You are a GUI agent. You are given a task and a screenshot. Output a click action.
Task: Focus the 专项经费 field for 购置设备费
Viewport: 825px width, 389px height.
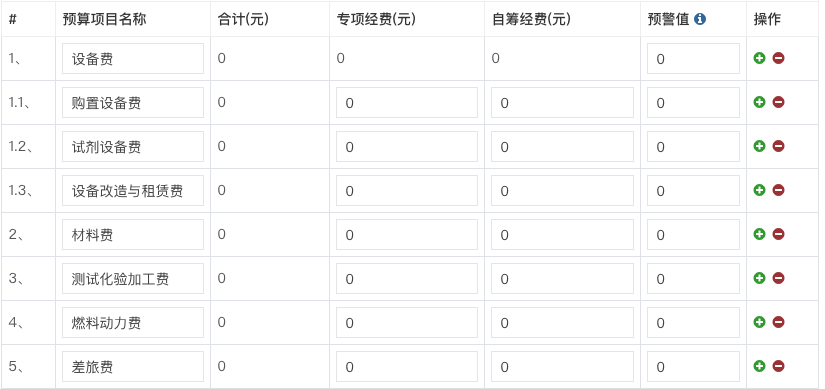pyautogui.click(x=407, y=103)
